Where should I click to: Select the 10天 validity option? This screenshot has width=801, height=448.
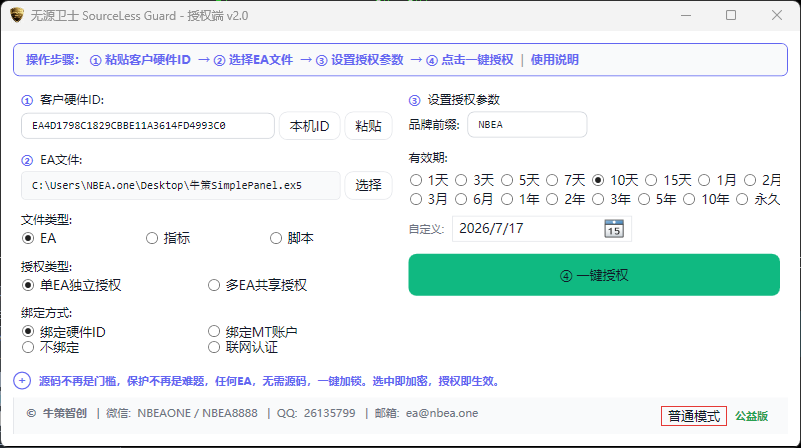615,180
